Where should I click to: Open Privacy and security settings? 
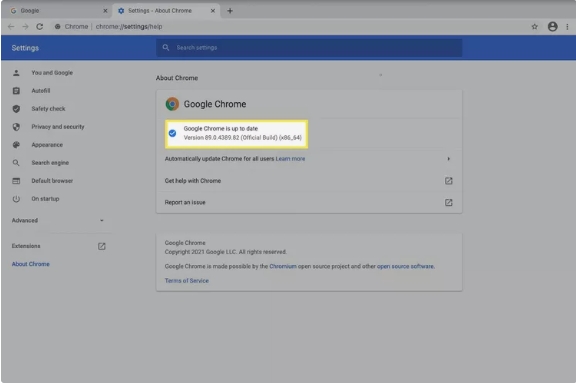tap(58, 127)
